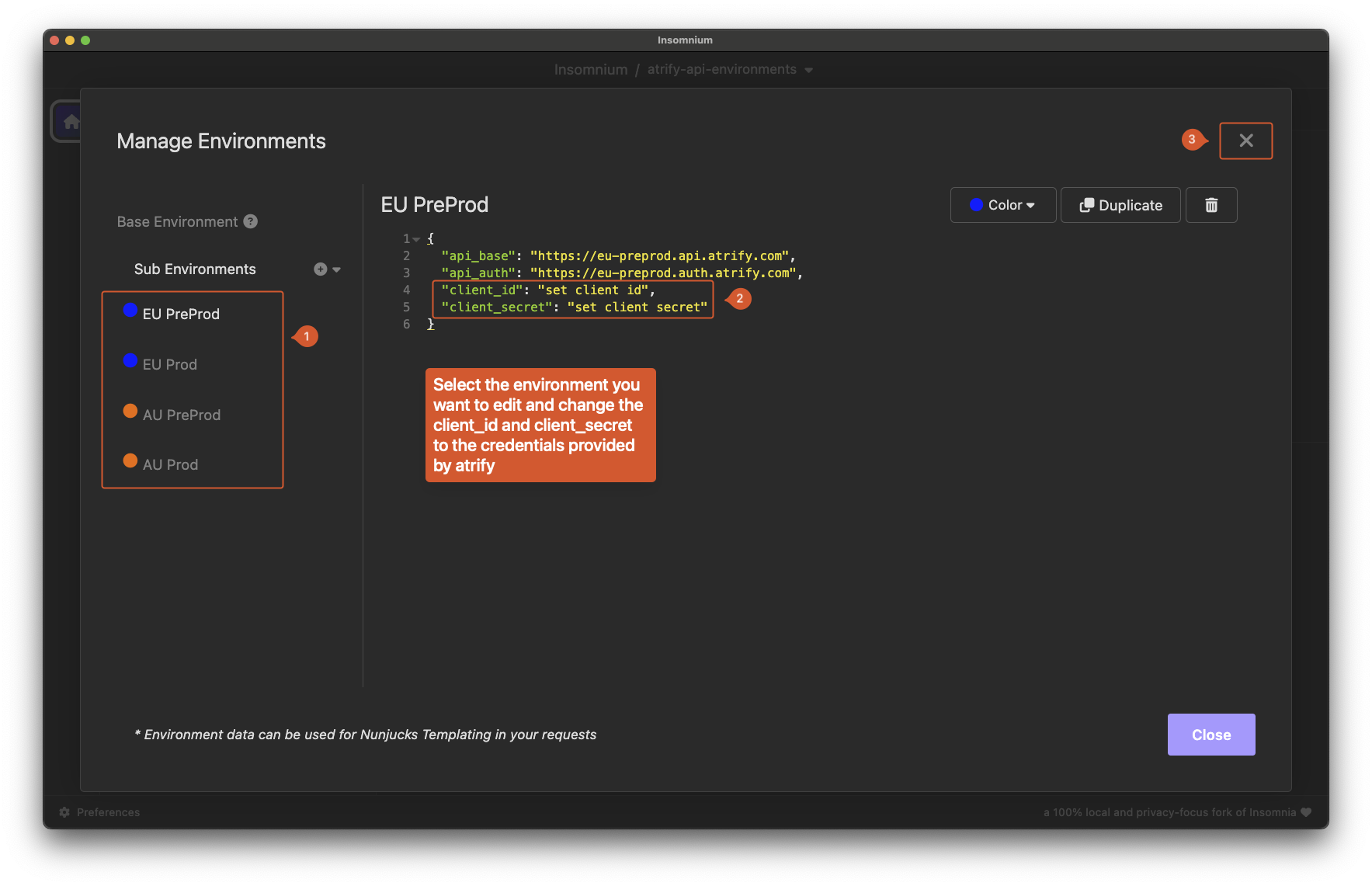The width and height of the screenshot is (1372, 886).
Task: Collapse the code fold arrow on line 1
Action: click(x=417, y=239)
